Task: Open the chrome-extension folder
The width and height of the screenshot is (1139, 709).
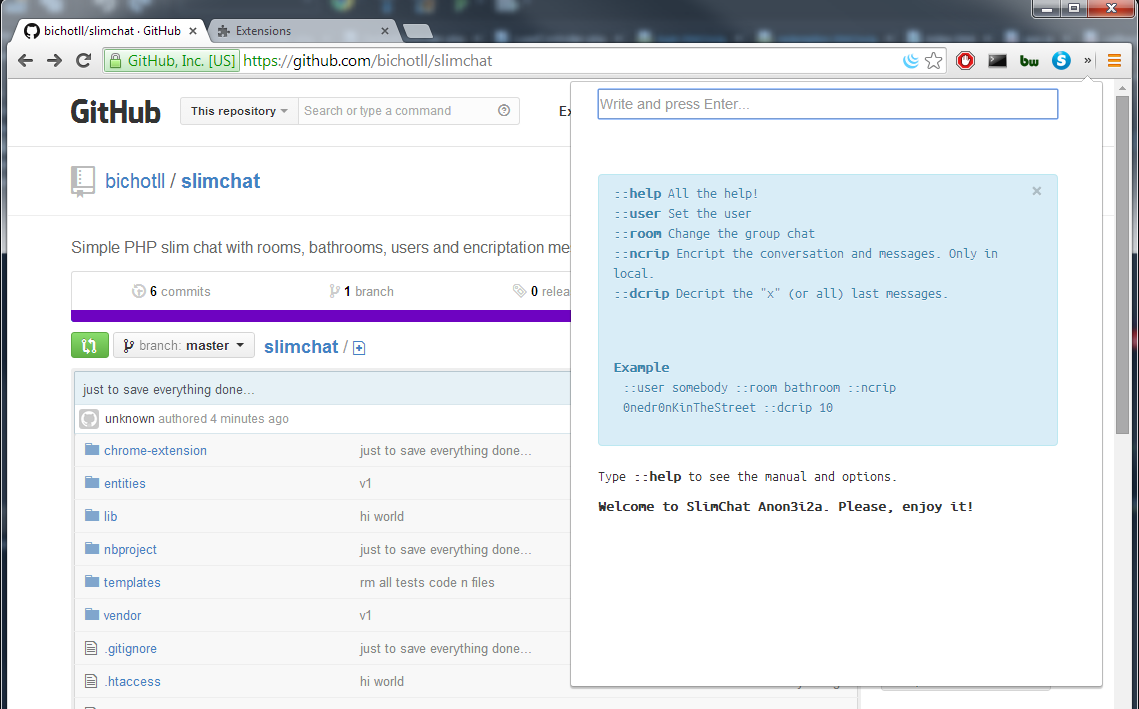Action: (x=155, y=450)
